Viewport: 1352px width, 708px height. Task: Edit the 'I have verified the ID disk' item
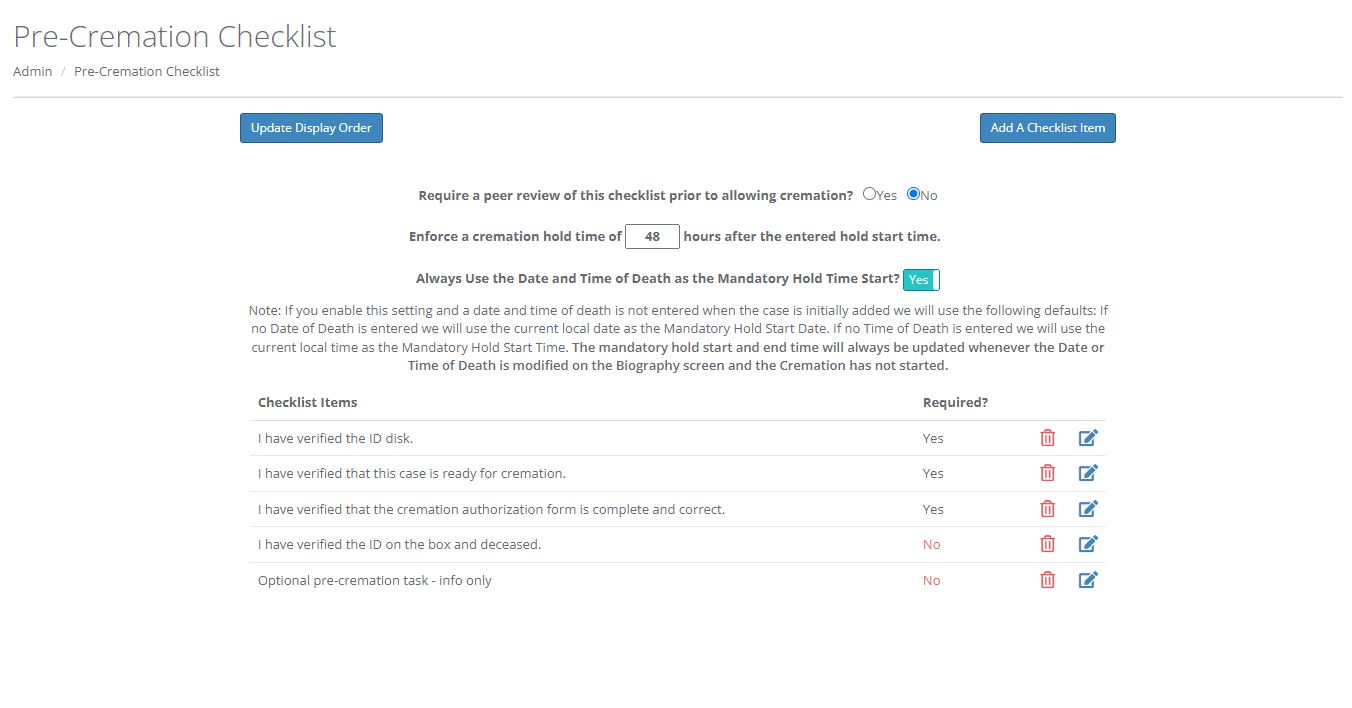click(1088, 437)
